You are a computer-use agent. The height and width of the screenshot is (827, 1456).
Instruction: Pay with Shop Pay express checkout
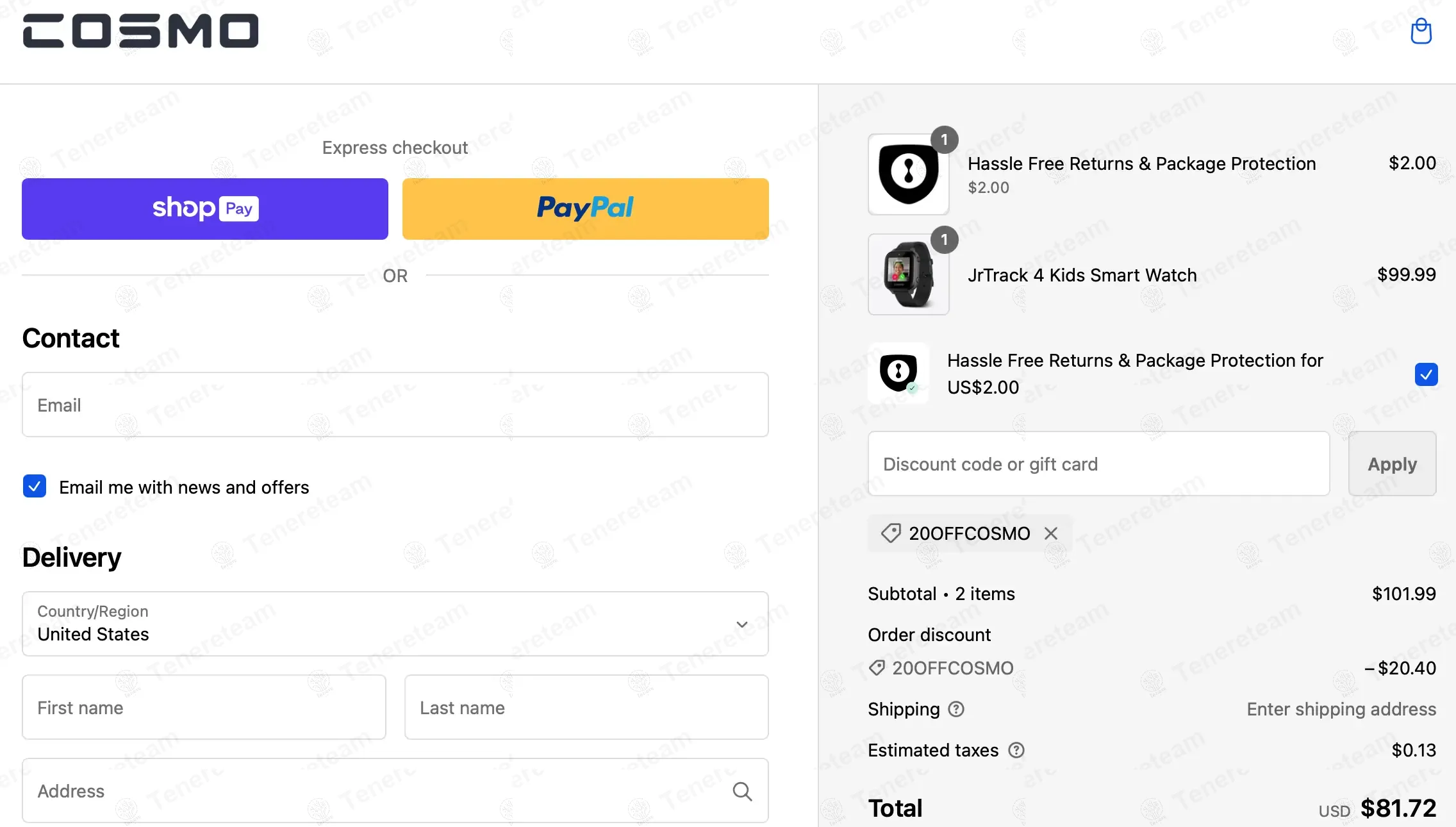pos(205,209)
